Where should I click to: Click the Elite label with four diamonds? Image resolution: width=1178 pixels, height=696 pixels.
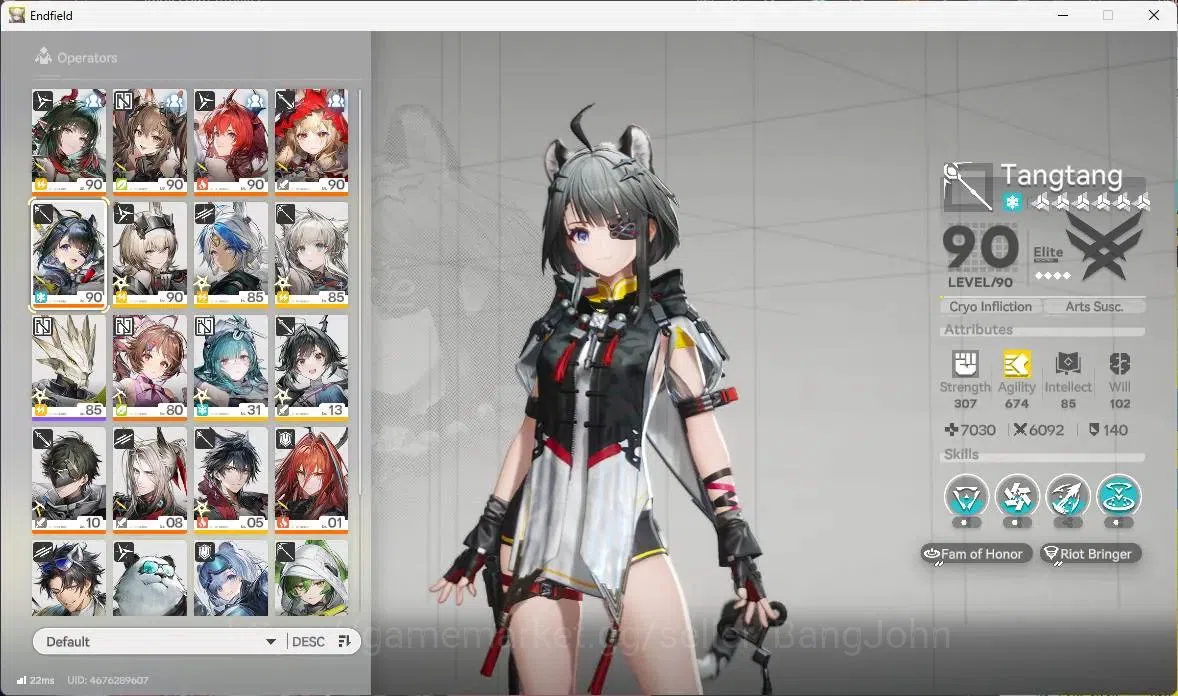pyautogui.click(x=1050, y=262)
